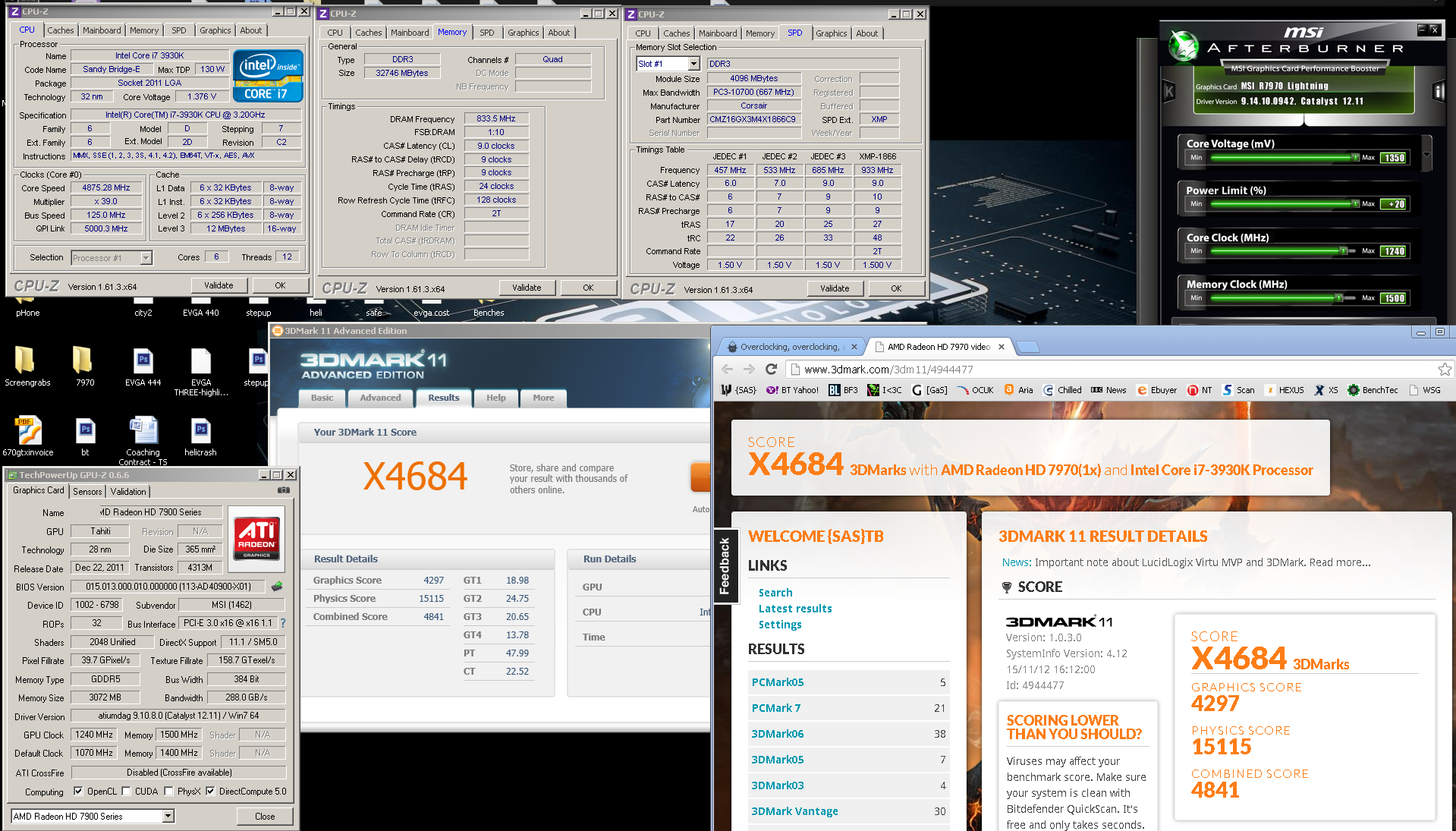The height and width of the screenshot is (831, 1456).
Task: Click OK in the SPD CPU-Z window
Action: pyautogui.click(x=896, y=288)
